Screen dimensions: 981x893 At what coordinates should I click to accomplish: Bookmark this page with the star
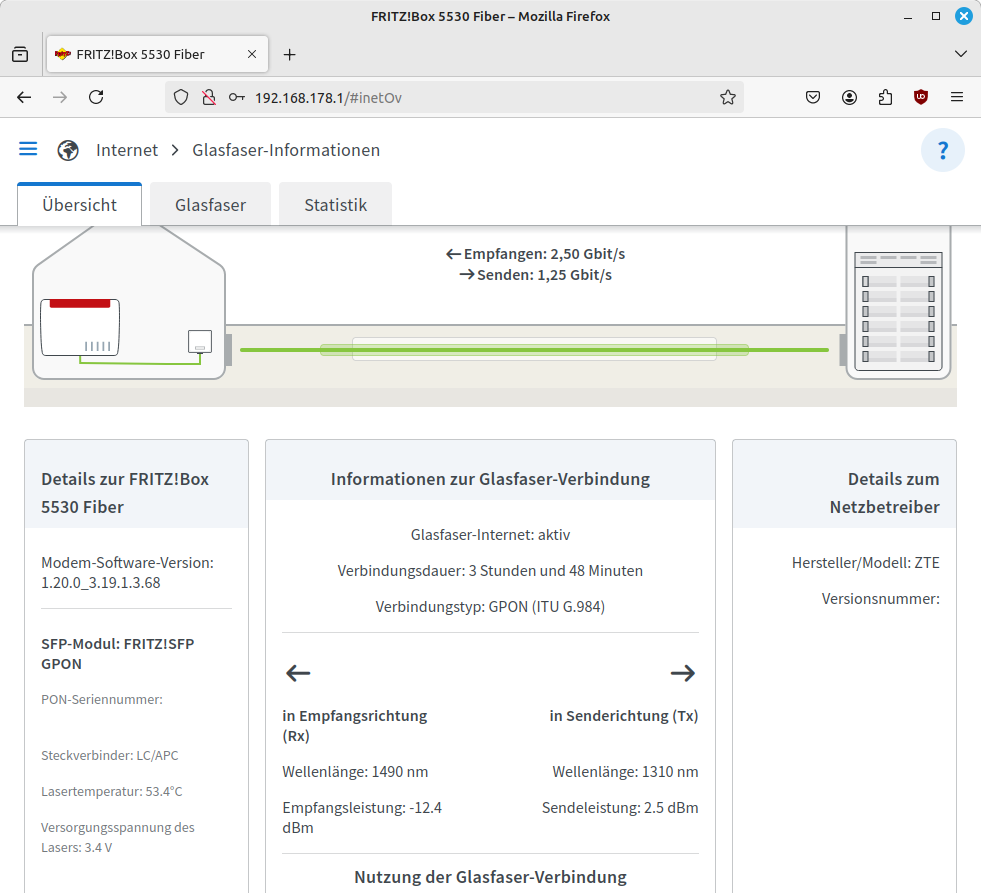728,97
